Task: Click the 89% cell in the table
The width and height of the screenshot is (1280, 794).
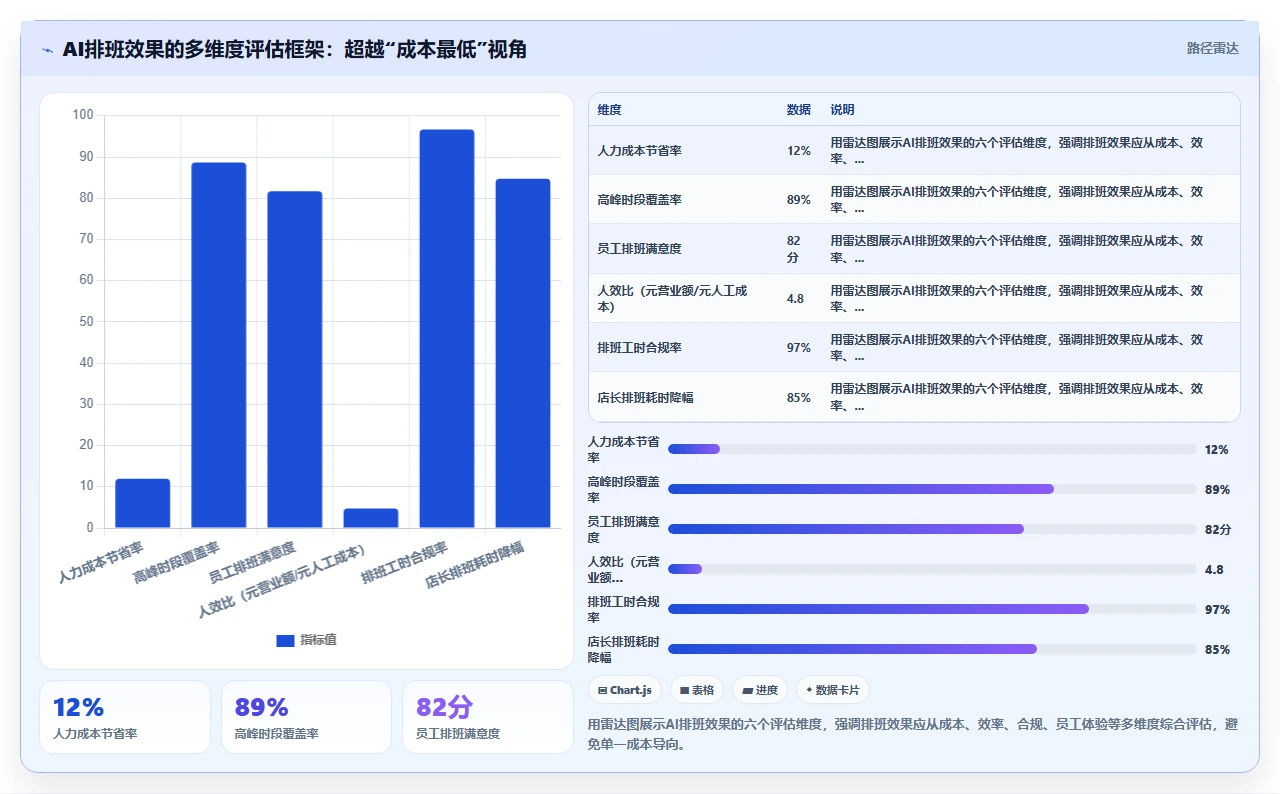Action: (x=799, y=200)
